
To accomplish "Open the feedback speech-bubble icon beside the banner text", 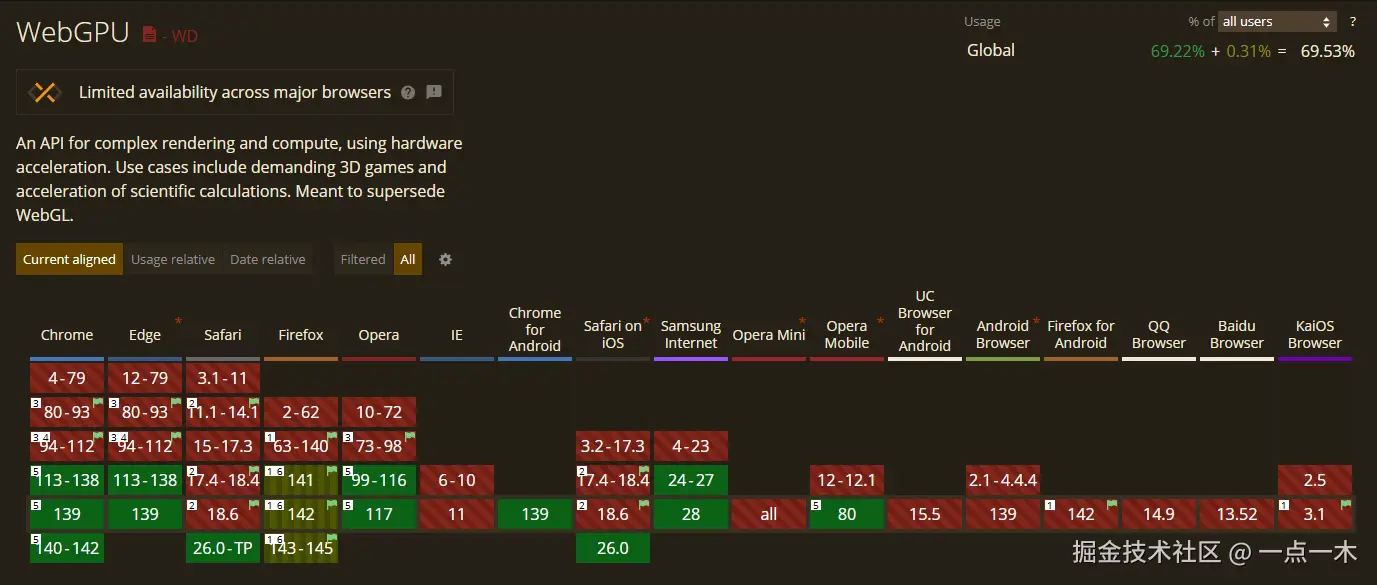I will coord(433,92).
